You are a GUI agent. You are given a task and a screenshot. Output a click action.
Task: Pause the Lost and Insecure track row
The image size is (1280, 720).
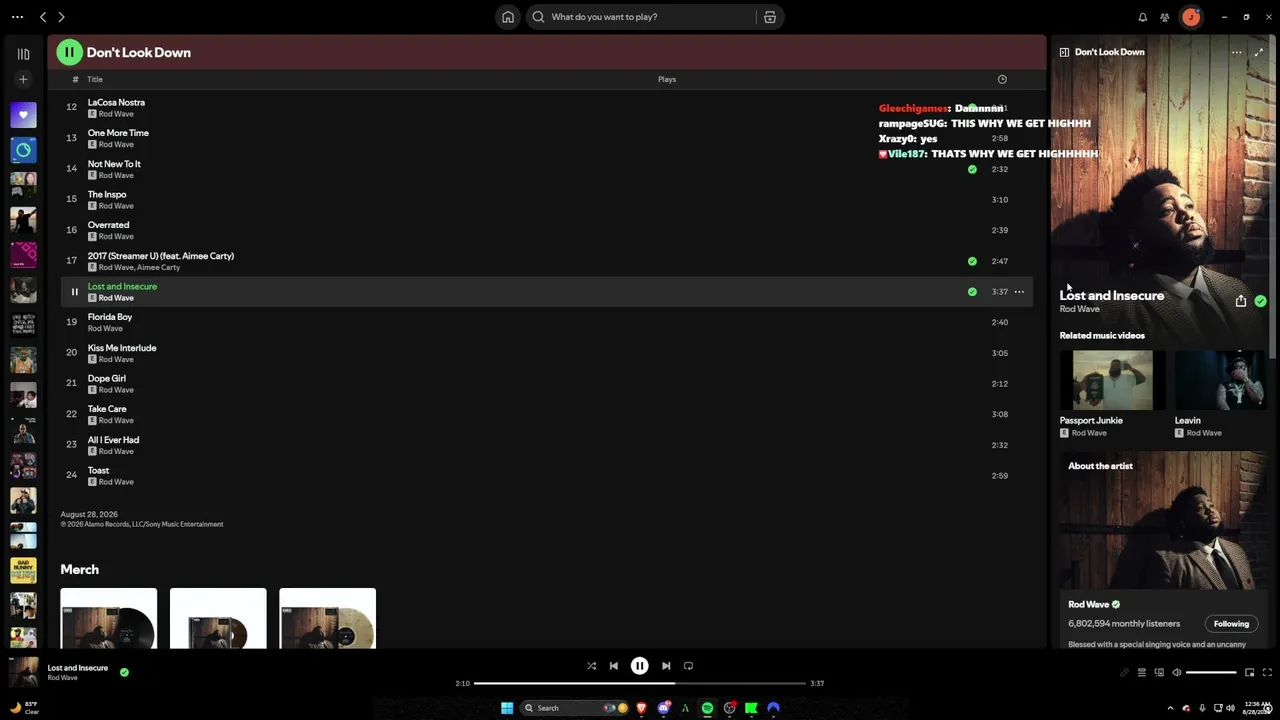(74, 292)
